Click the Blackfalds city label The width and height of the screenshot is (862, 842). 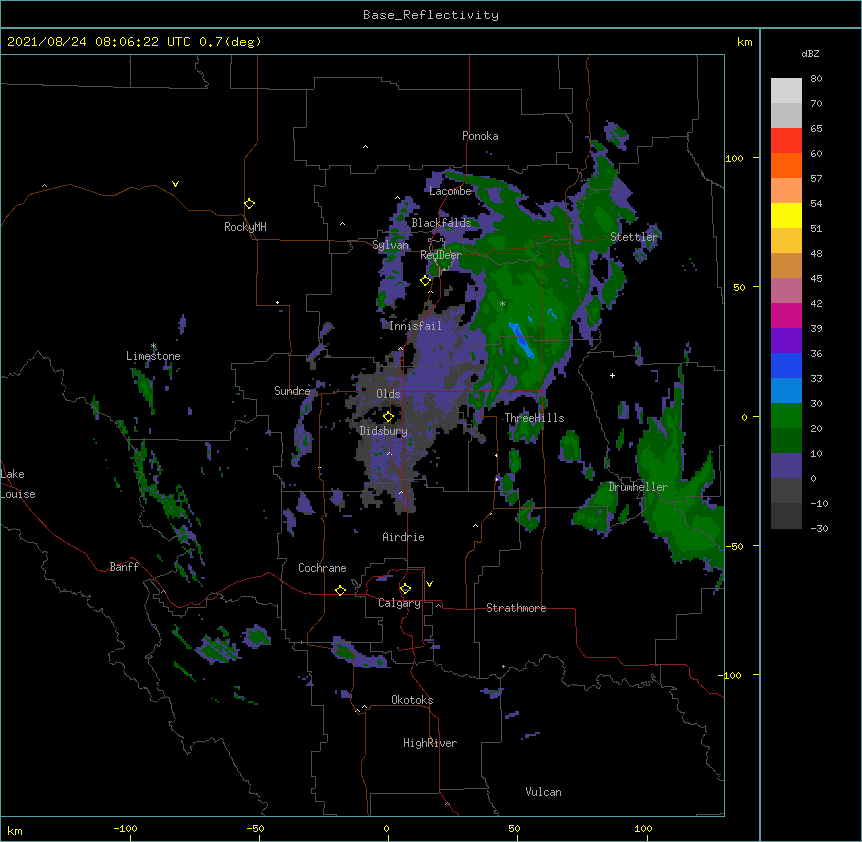441,223
